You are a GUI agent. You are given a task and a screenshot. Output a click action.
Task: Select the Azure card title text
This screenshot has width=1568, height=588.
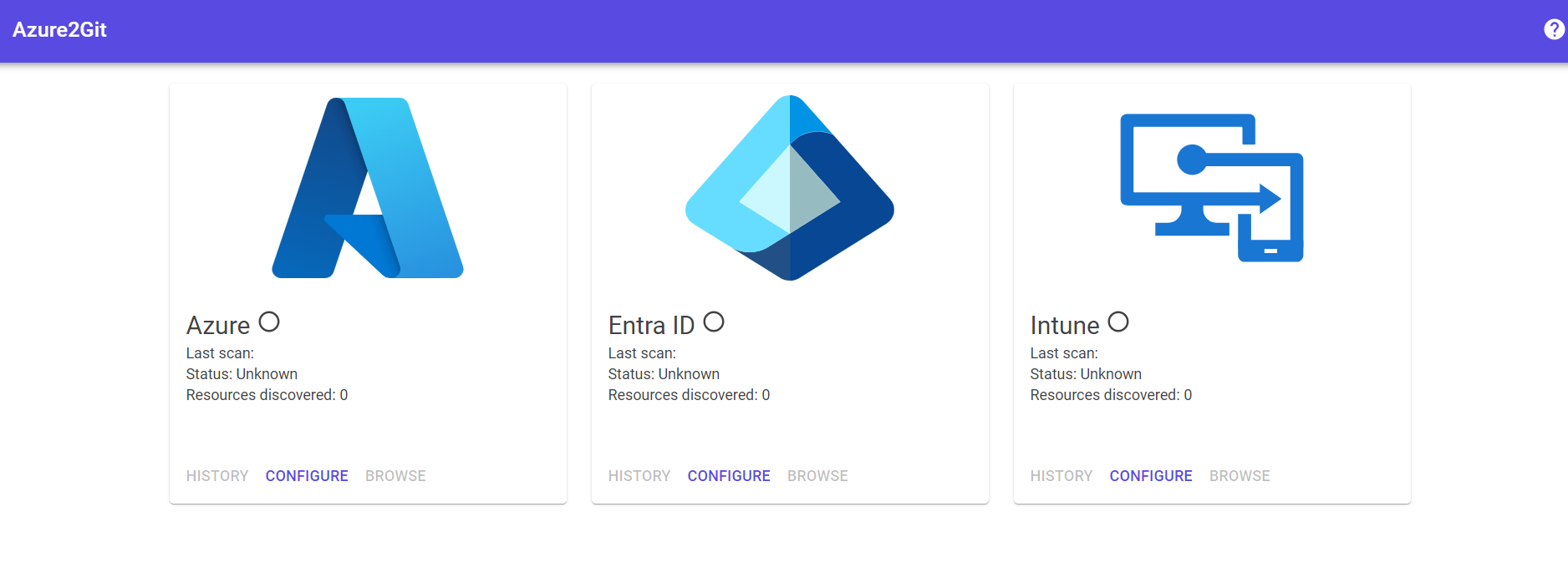218,325
